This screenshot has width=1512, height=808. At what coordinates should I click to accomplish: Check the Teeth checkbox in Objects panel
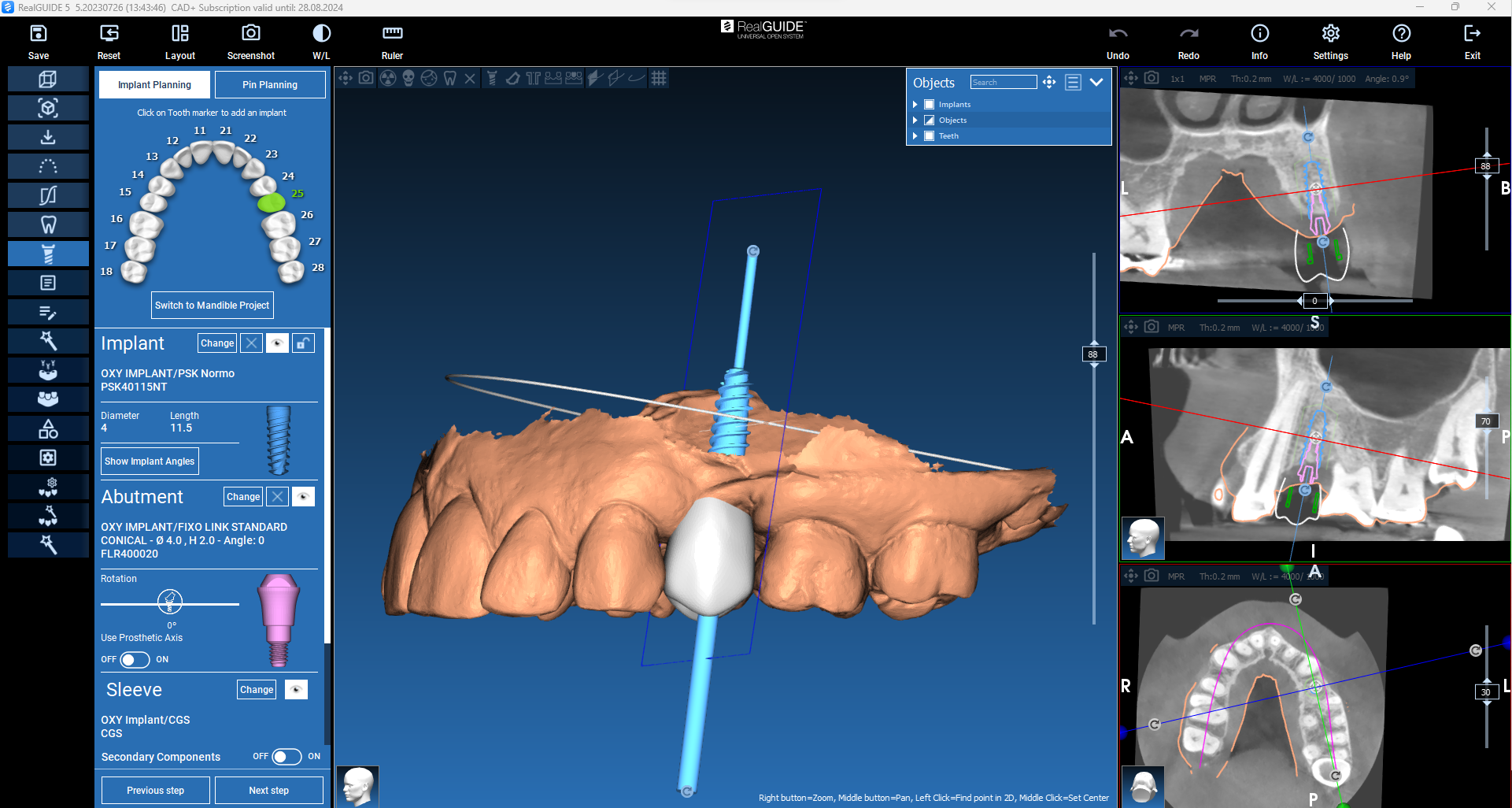929,136
